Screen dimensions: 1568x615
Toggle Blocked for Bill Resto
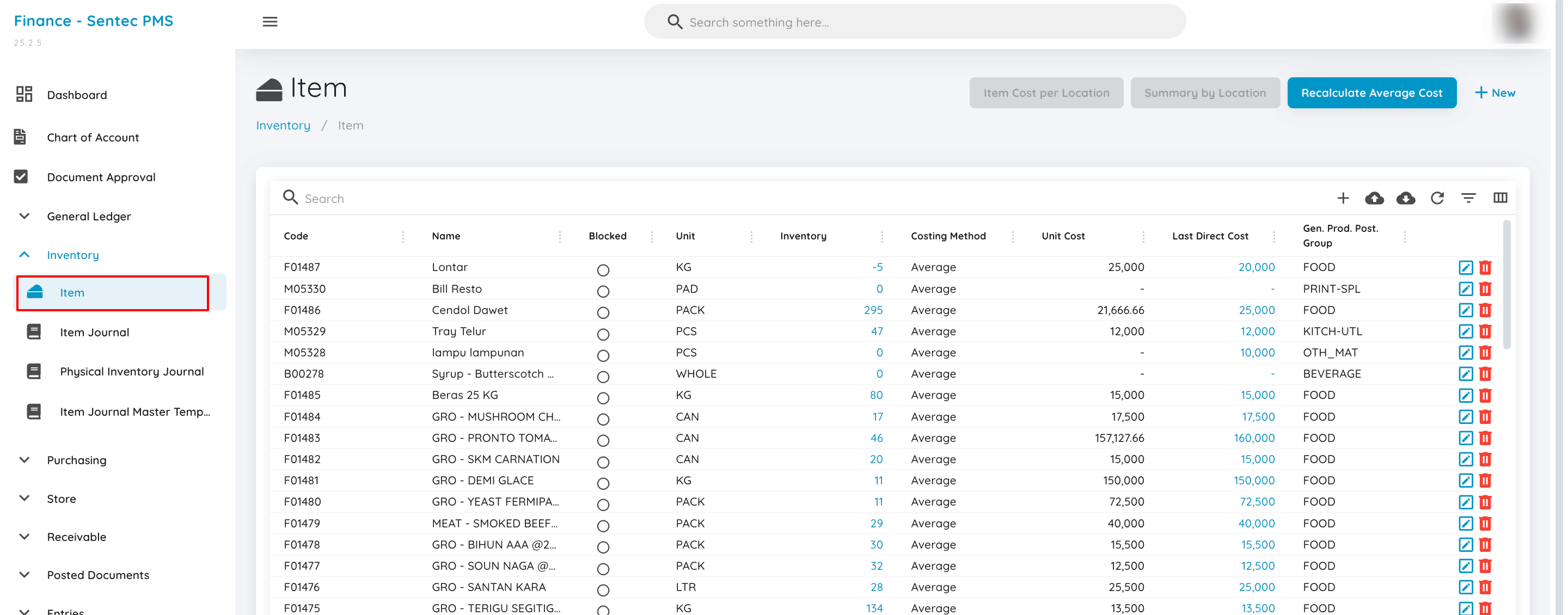[603, 291]
